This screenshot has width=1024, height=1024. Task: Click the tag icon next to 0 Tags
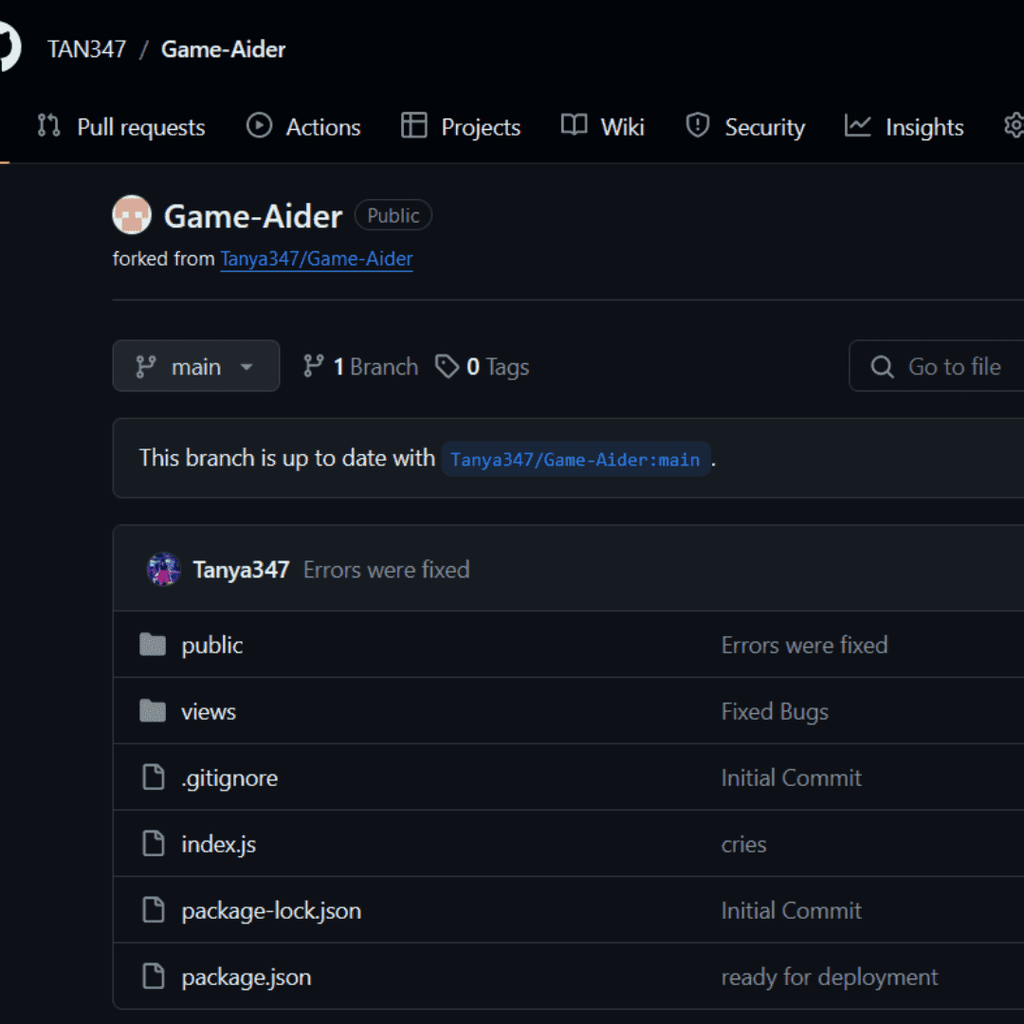447,366
